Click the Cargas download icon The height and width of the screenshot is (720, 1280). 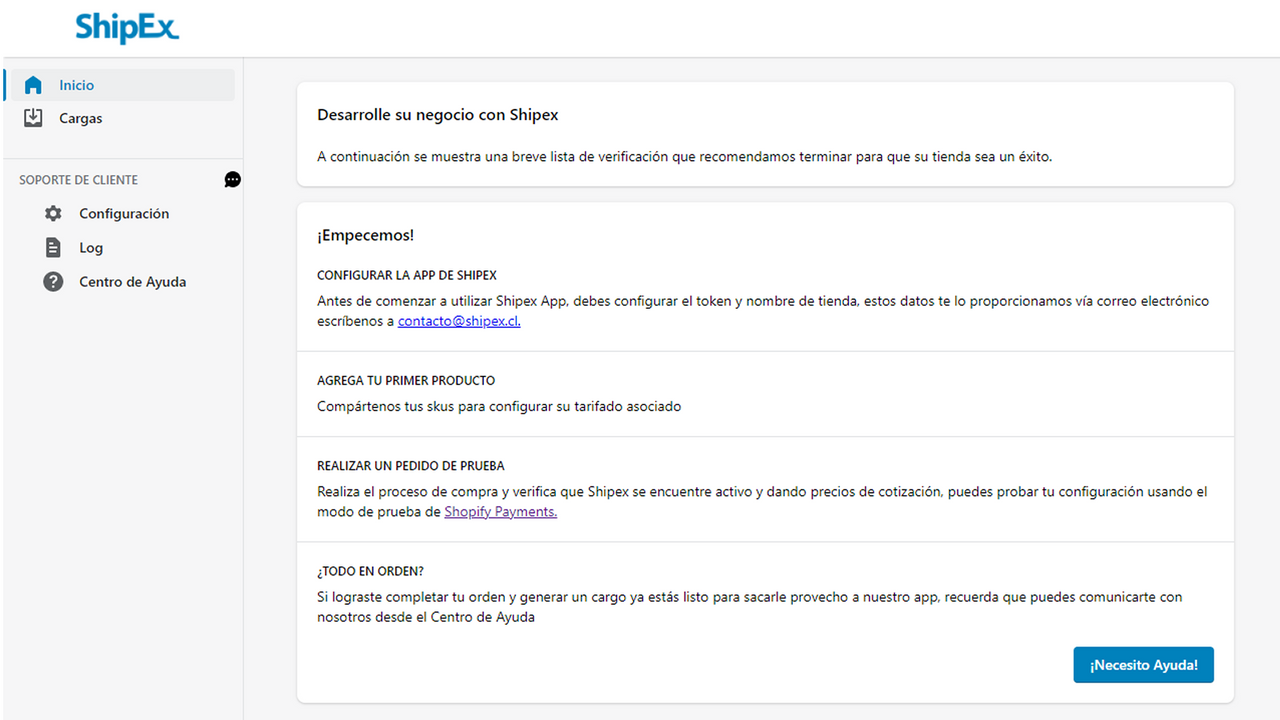[33, 118]
